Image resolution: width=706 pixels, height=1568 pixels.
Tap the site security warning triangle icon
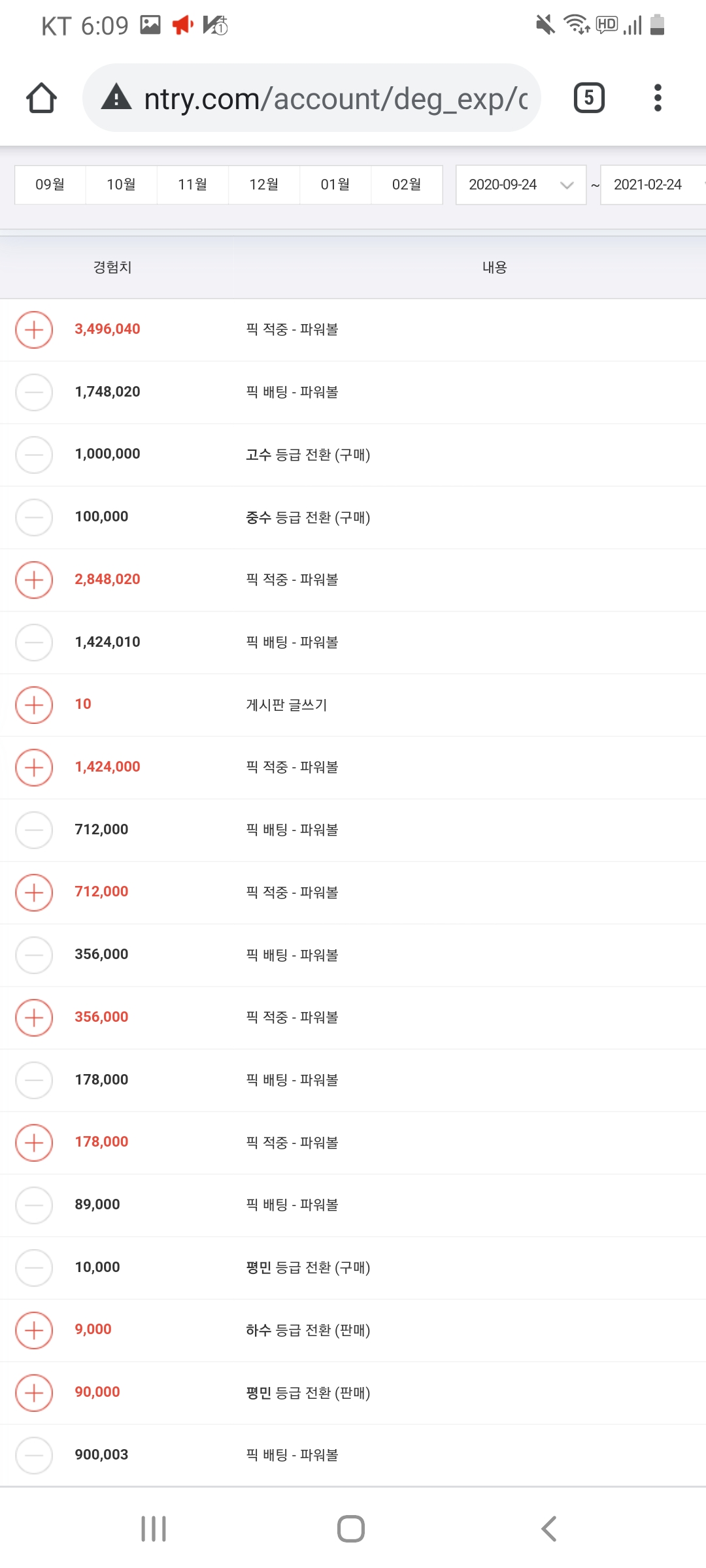click(116, 97)
